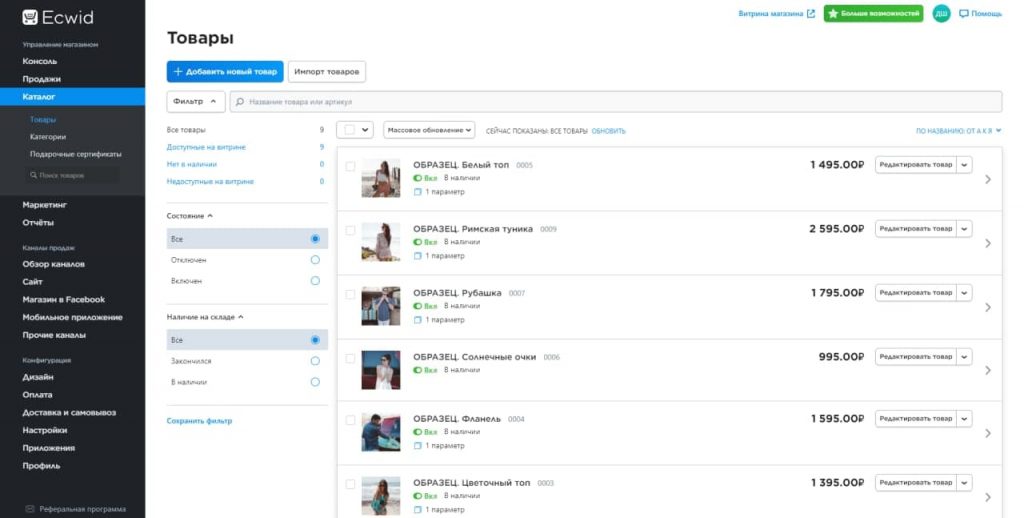Open storefront via external link icon
Screen dimensions: 1024x518
pos(811,14)
